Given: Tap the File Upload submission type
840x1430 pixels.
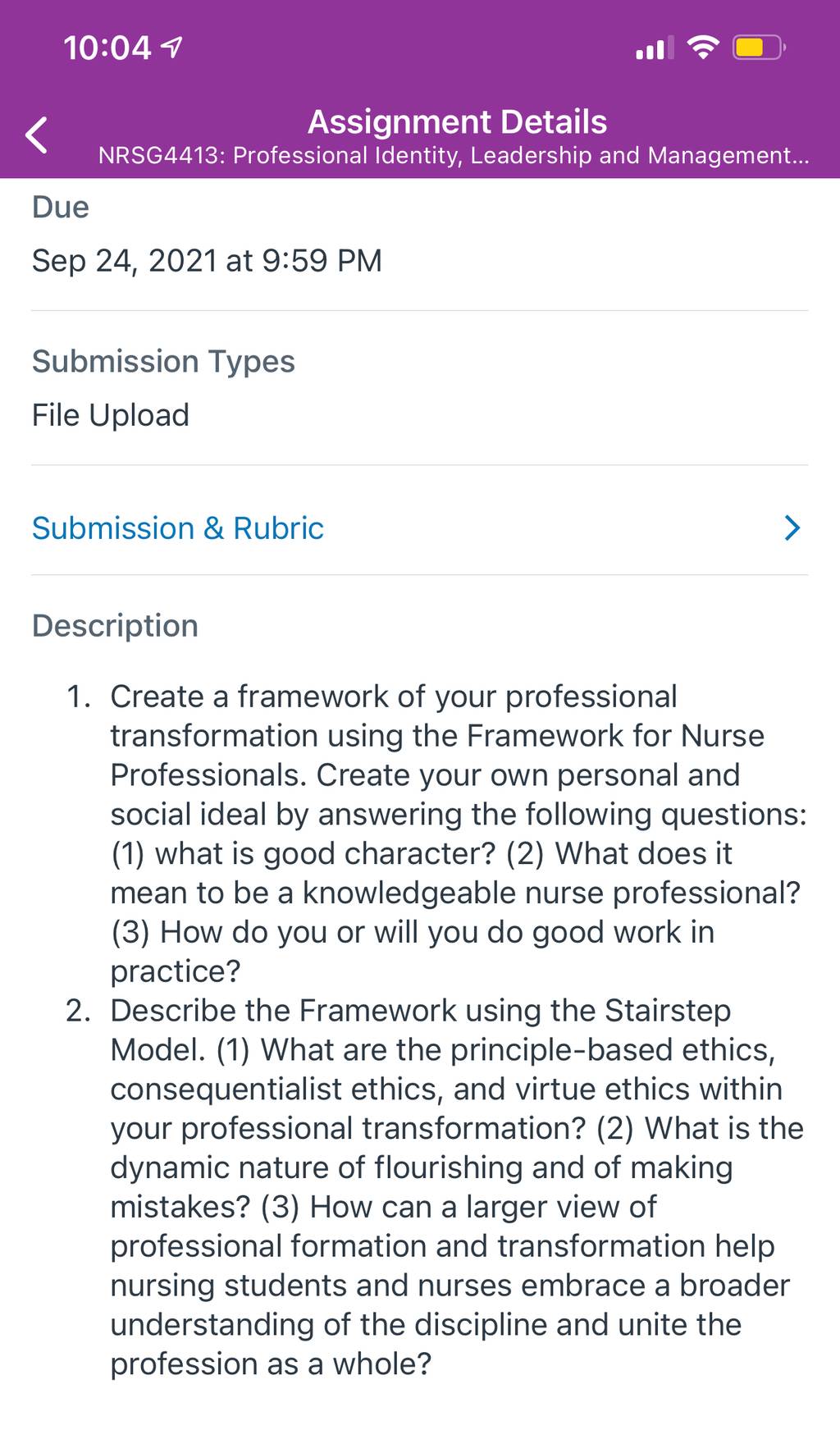Looking at the screenshot, I should tap(111, 415).
